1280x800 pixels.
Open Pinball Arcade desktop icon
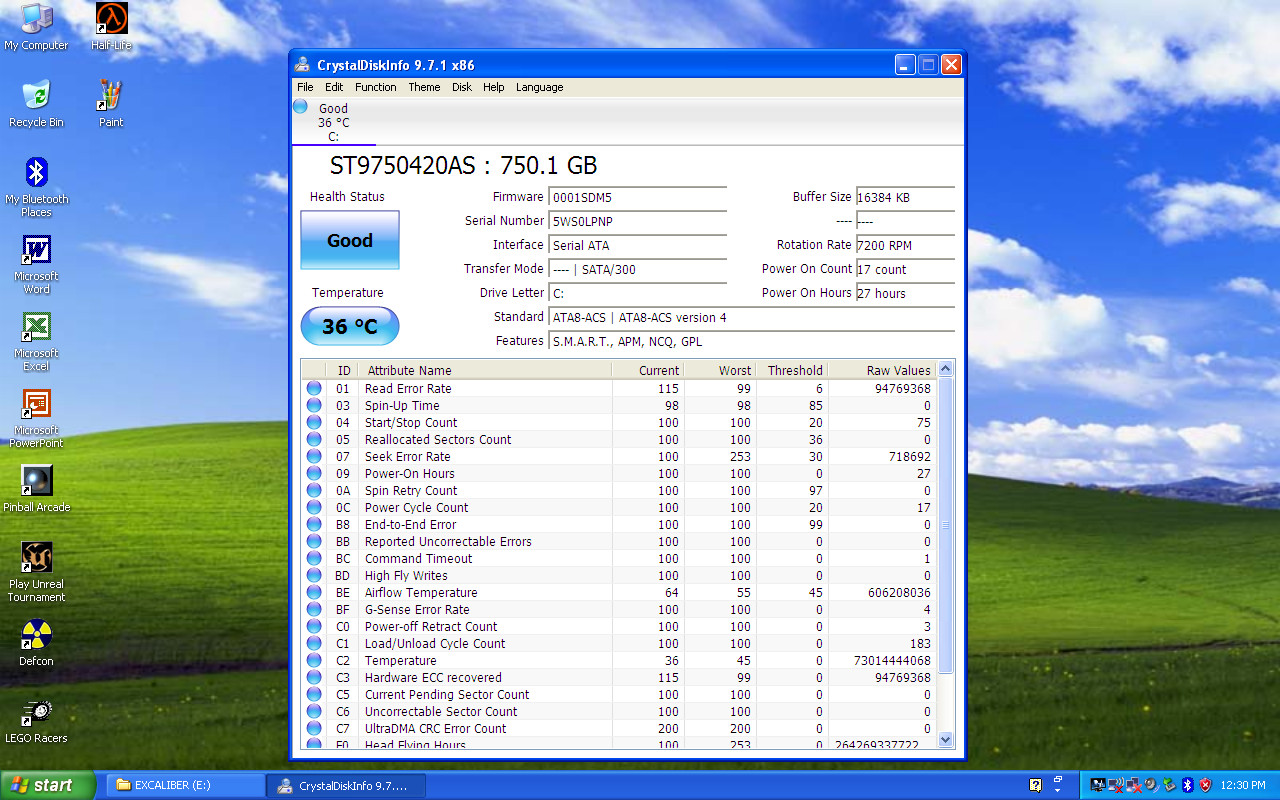point(36,489)
